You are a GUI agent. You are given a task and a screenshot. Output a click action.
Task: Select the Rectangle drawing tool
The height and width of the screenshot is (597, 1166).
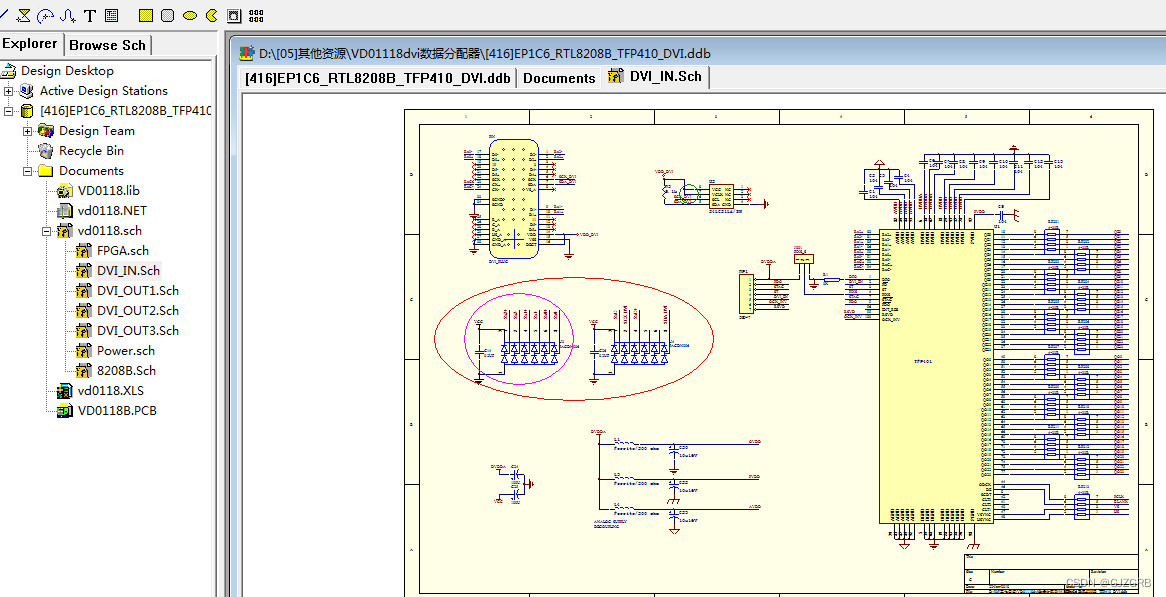(146, 15)
